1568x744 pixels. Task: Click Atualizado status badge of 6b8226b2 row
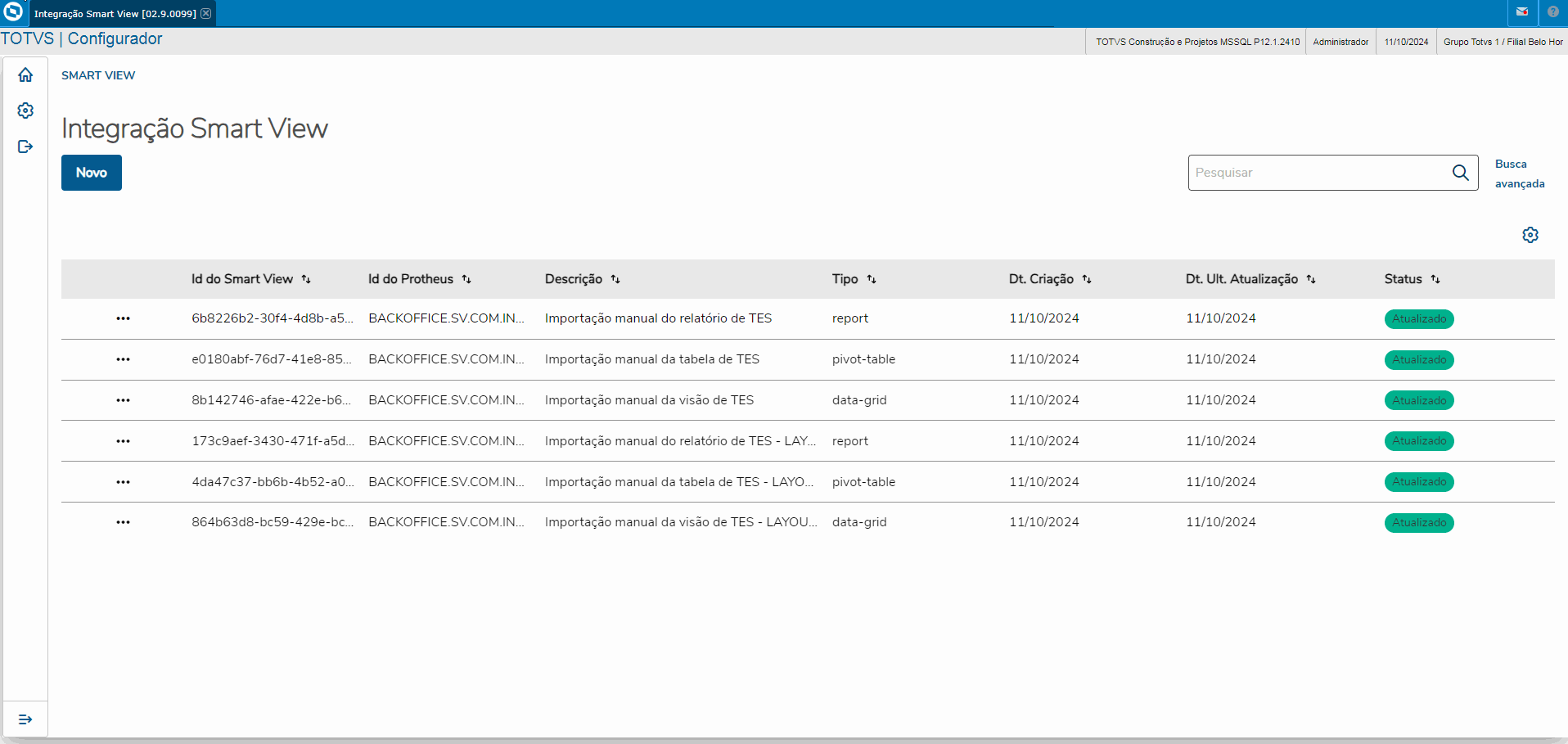(1419, 319)
